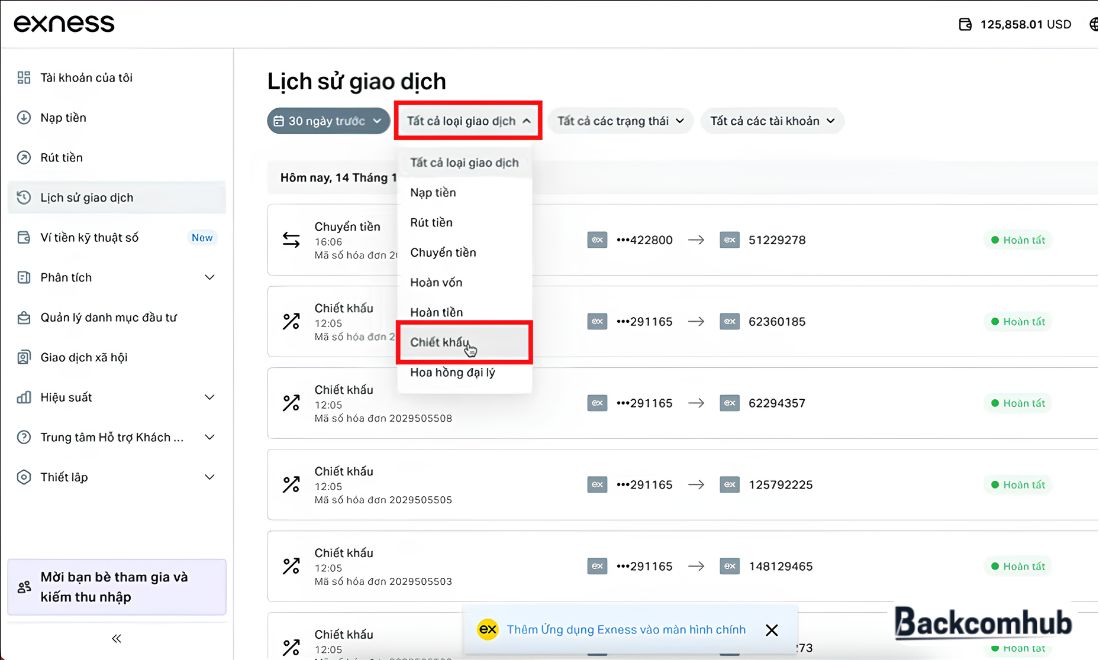Viewport: 1100px width, 660px height.
Task: Collapse sidebar with double-chevron icon
Action: [116, 638]
